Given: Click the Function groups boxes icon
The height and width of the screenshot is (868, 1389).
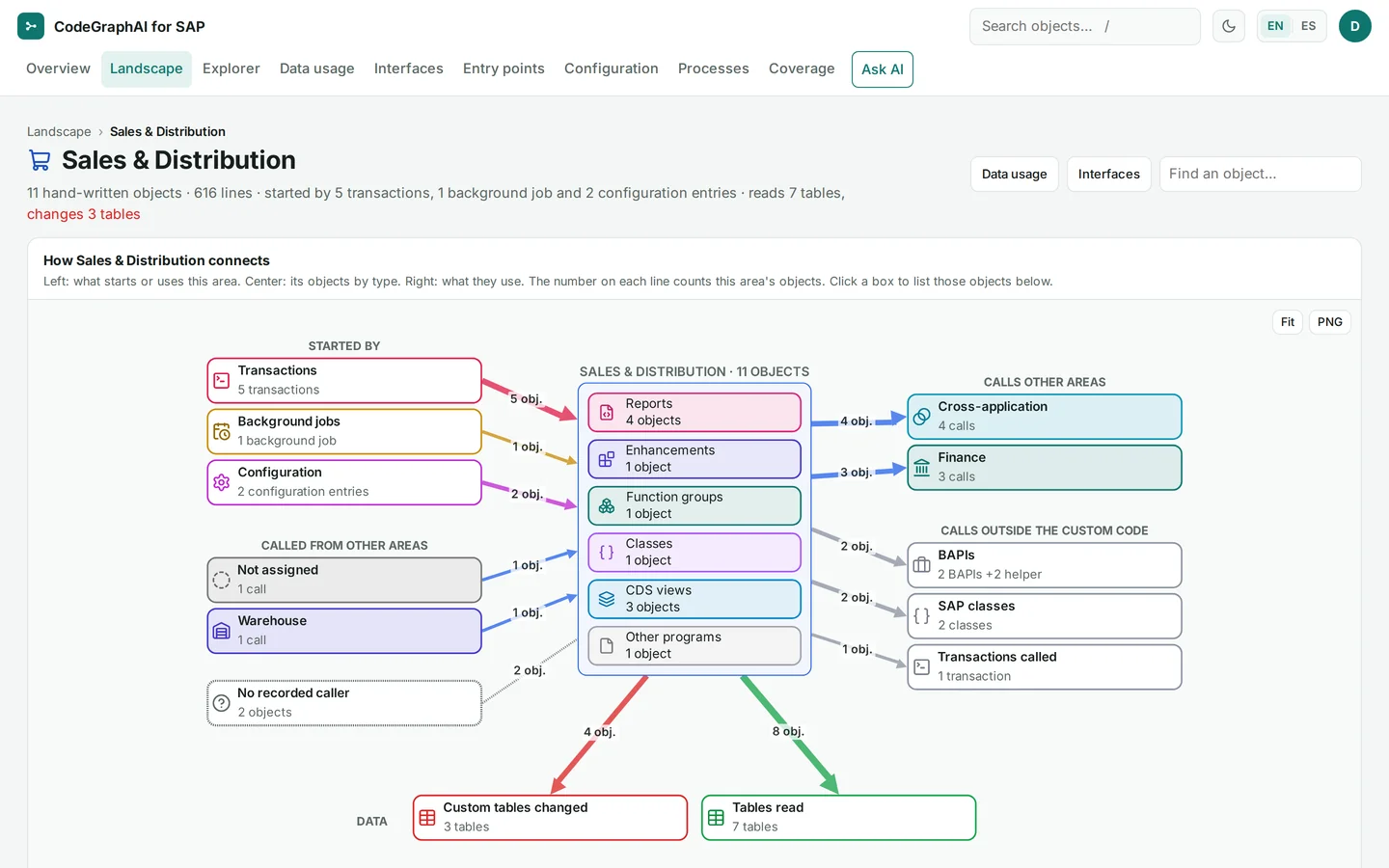Looking at the screenshot, I should (607, 505).
